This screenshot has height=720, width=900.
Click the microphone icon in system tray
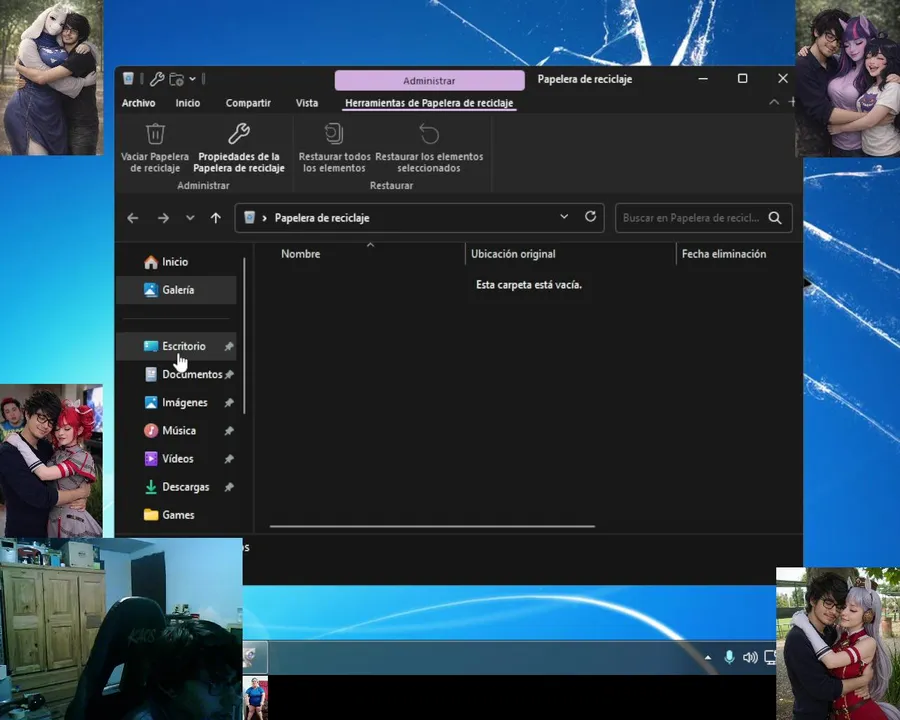pos(729,657)
